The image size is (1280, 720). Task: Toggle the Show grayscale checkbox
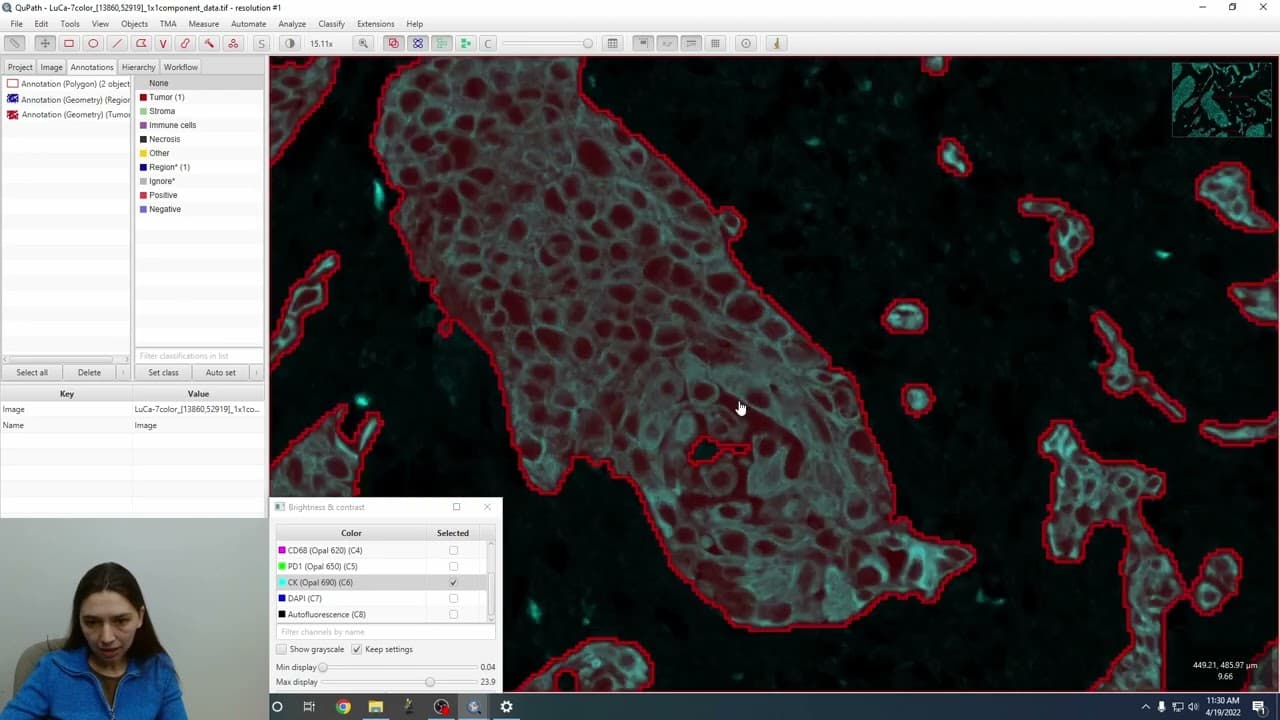tap(281, 649)
